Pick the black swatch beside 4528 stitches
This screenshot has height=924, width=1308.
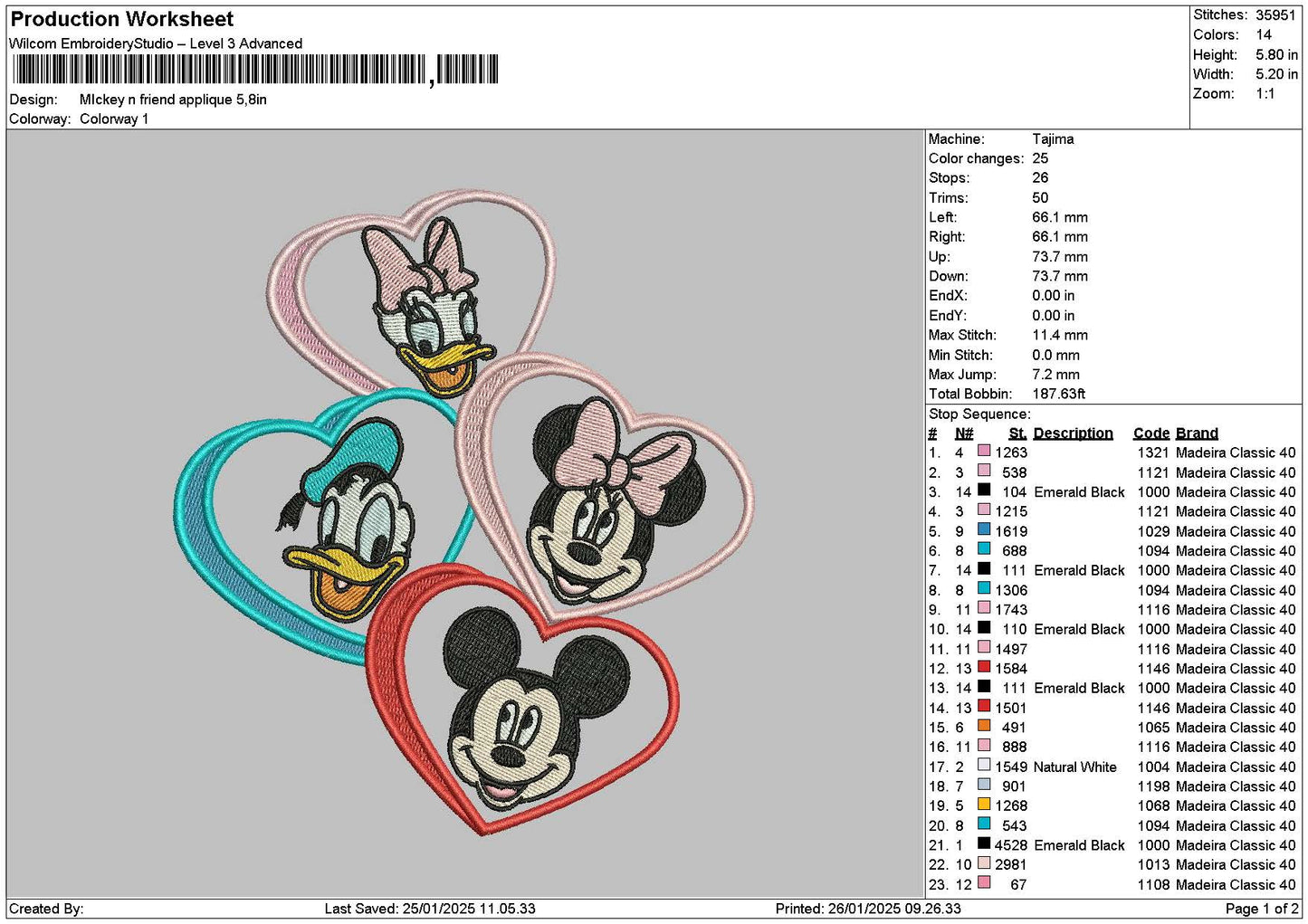coord(984,843)
